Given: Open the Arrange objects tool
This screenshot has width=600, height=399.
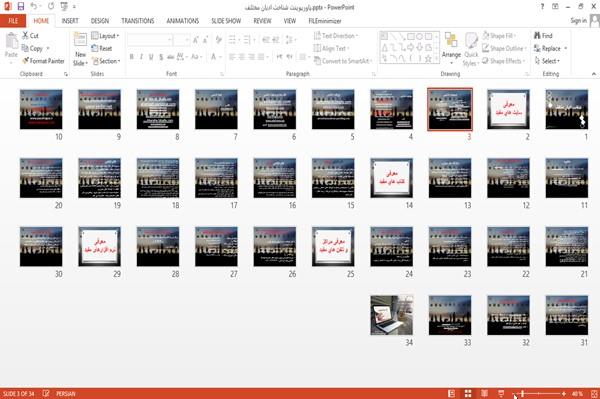Looking at the screenshot, I should click(451, 49).
